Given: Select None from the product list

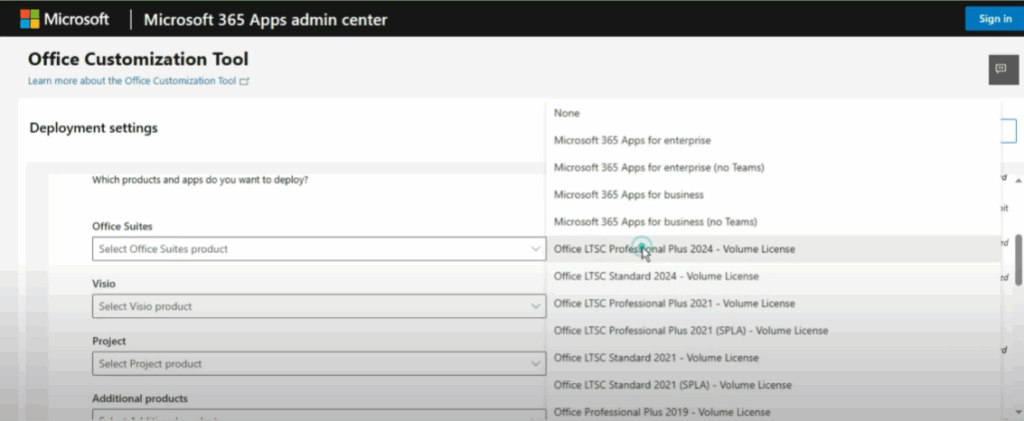Looking at the screenshot, I should click(x=773, y=113).
